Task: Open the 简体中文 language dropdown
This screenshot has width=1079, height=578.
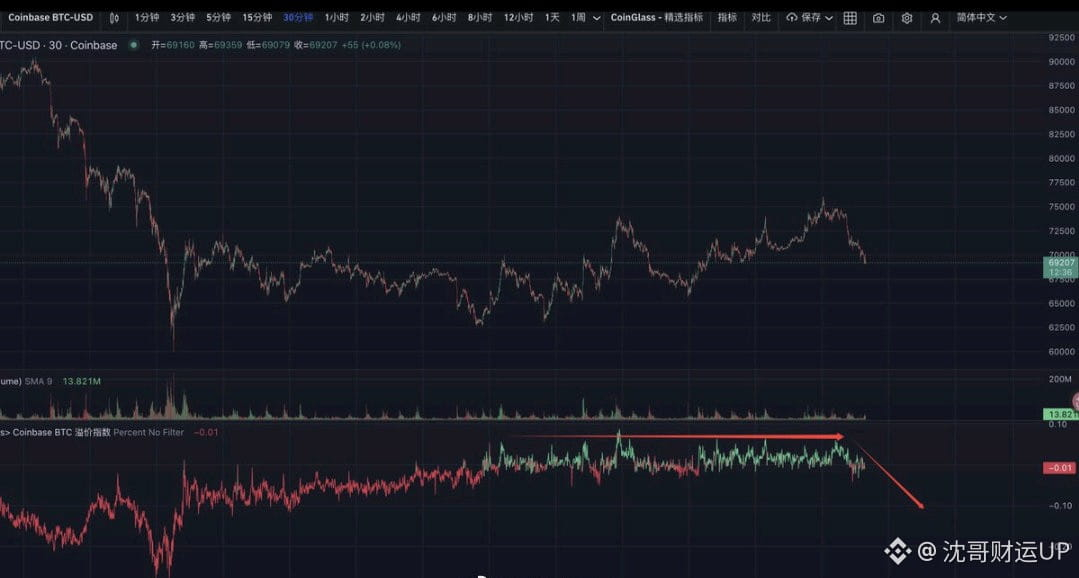Action: point(981,18)
